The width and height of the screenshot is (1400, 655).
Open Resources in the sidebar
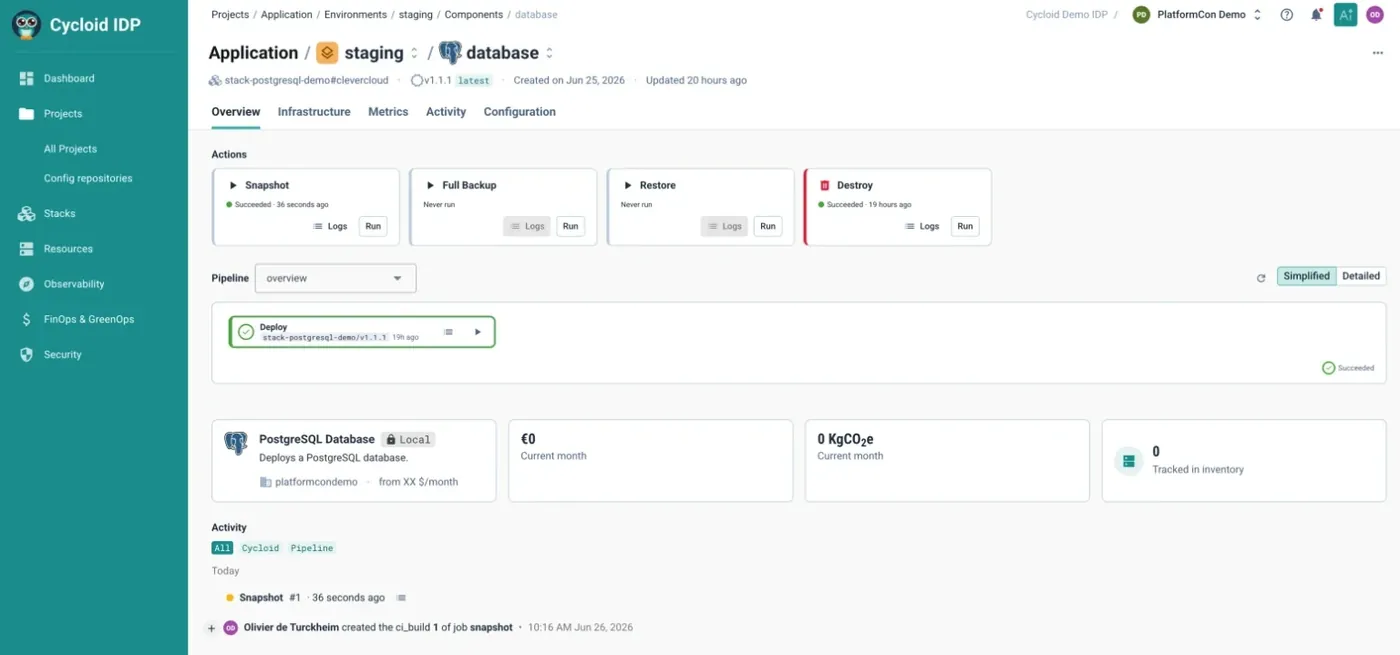coord(68,249)
